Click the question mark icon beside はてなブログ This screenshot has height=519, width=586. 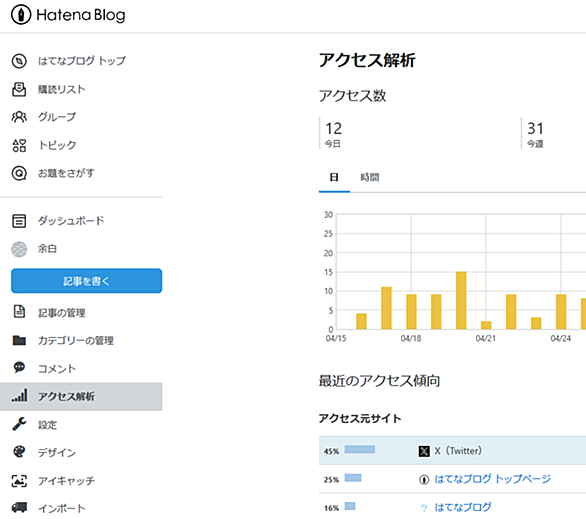(x=424, y=508)
